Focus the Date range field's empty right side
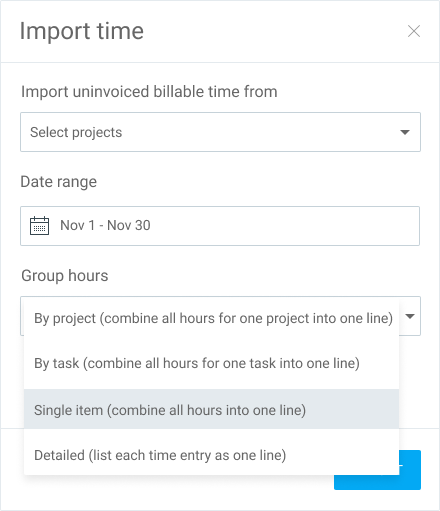The width and height of the screenshot is (440, 511). [x=285, y=226]
